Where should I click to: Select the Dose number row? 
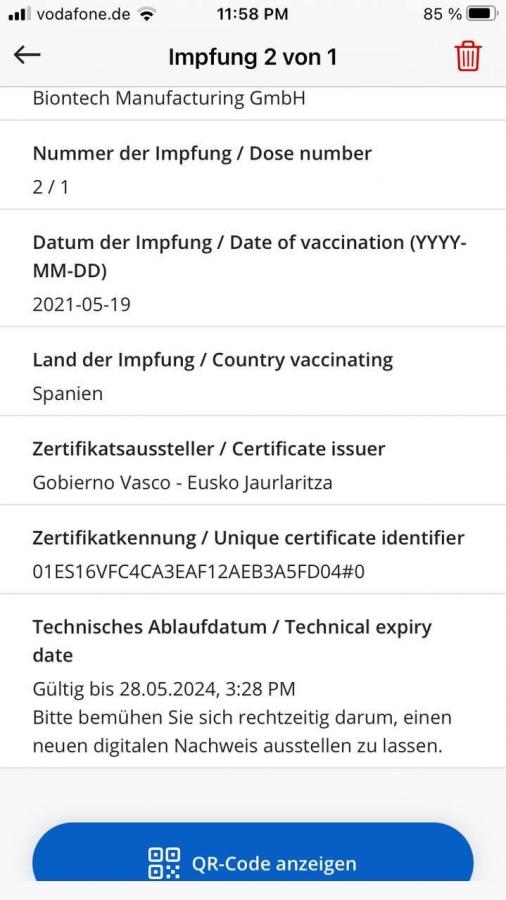(253, 165)
